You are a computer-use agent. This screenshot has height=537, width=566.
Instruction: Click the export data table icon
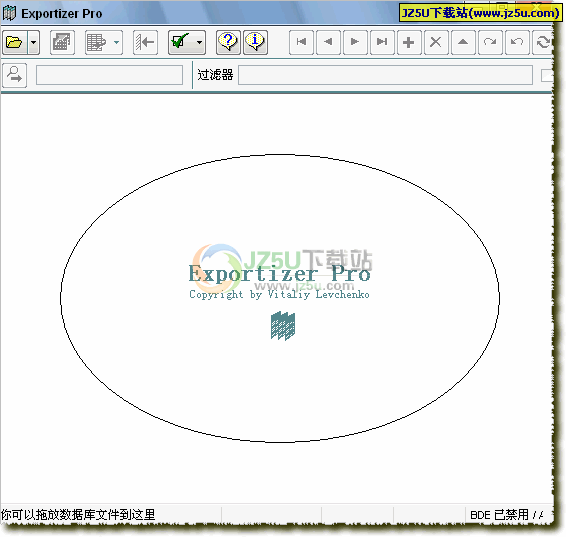[x=96, y=43]
